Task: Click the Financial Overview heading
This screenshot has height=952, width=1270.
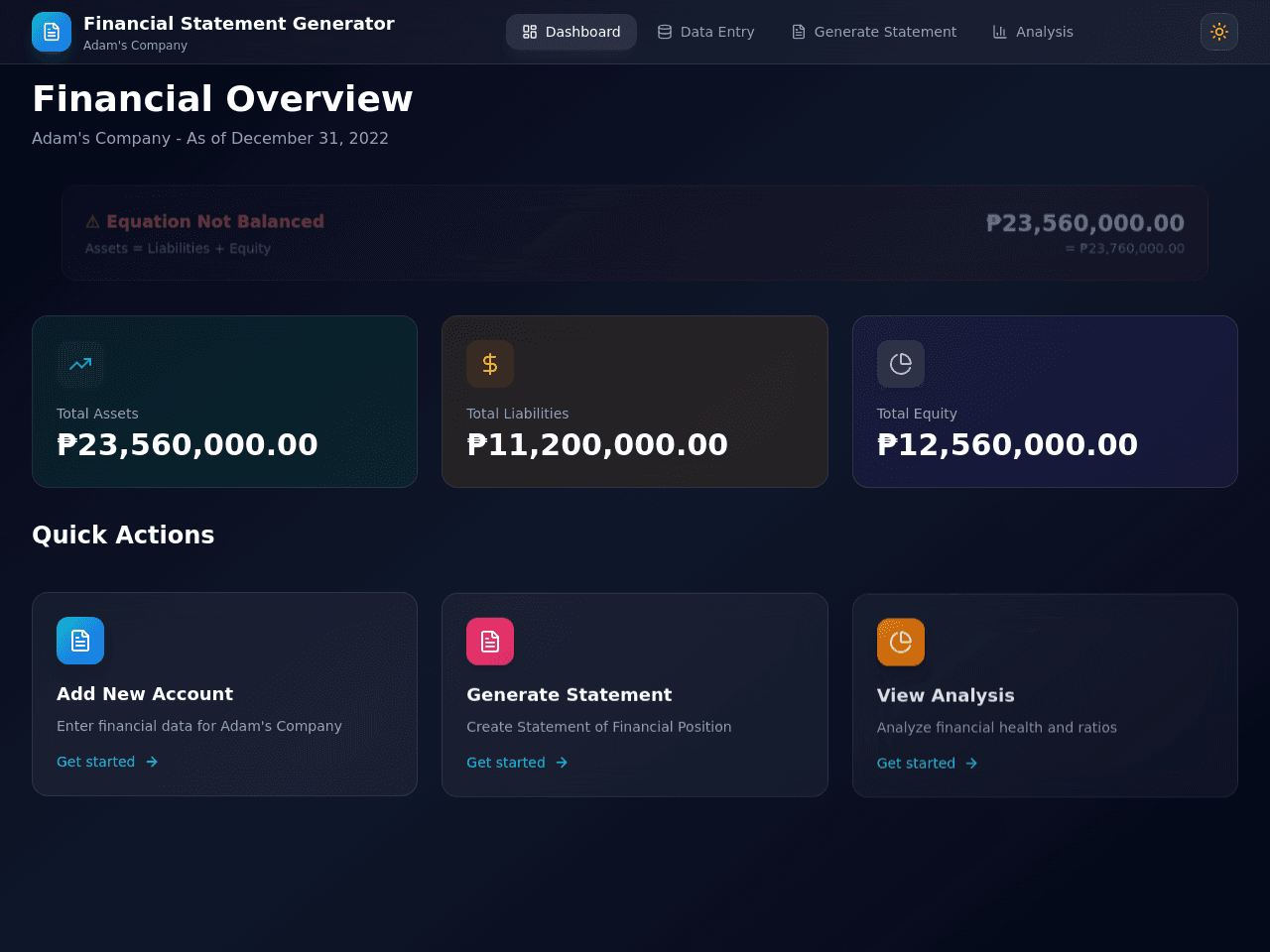Action: (222, 99)
